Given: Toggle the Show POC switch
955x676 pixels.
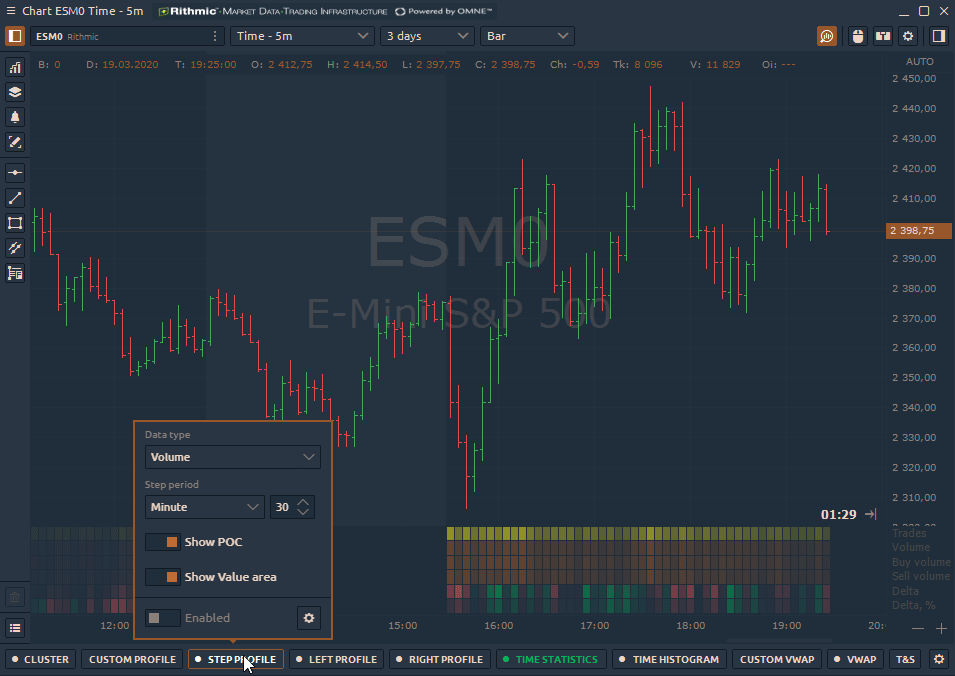Looking at the screenshot, I should tap(163, 542).
